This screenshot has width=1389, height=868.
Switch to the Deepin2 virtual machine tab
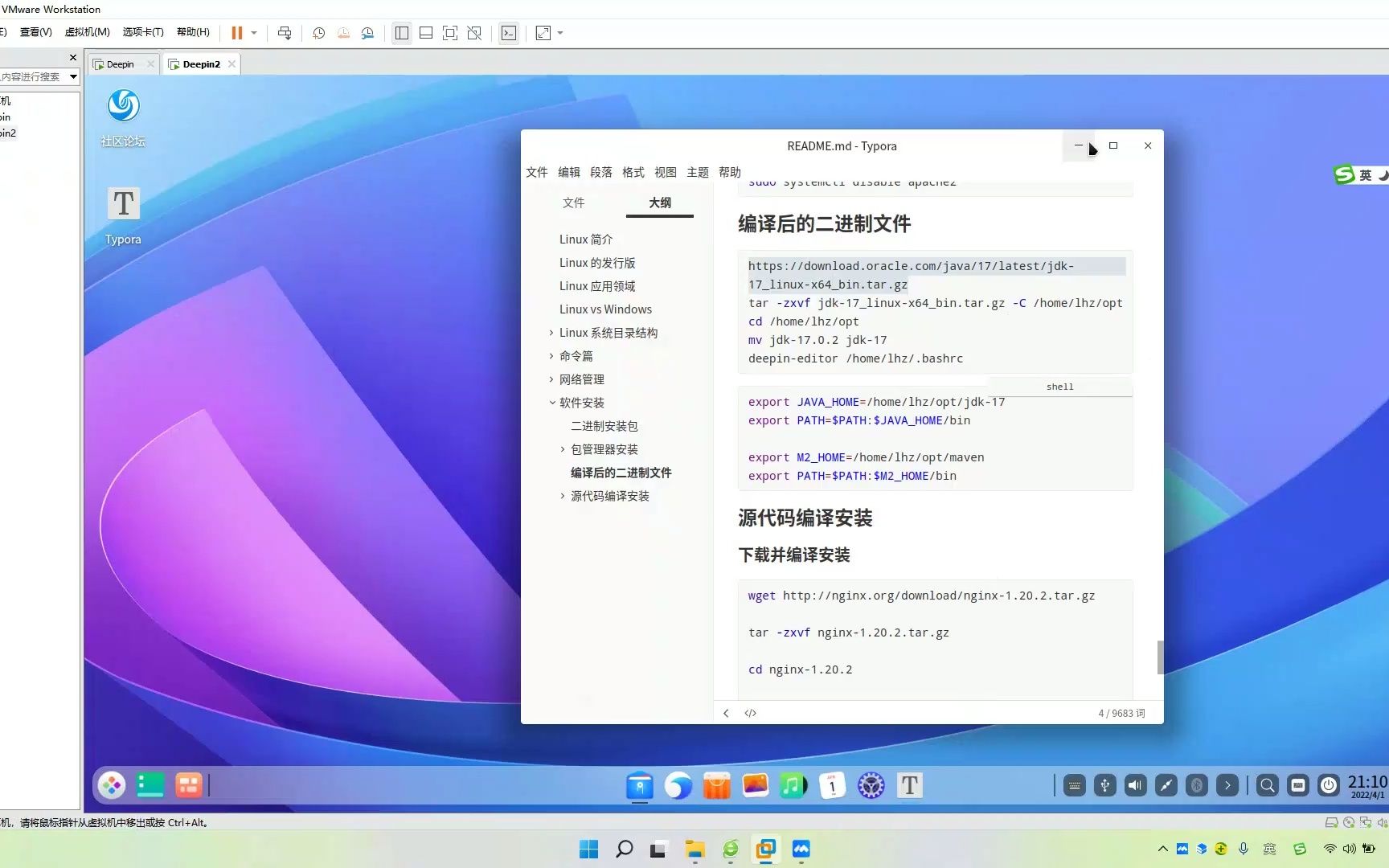(199, 63)
